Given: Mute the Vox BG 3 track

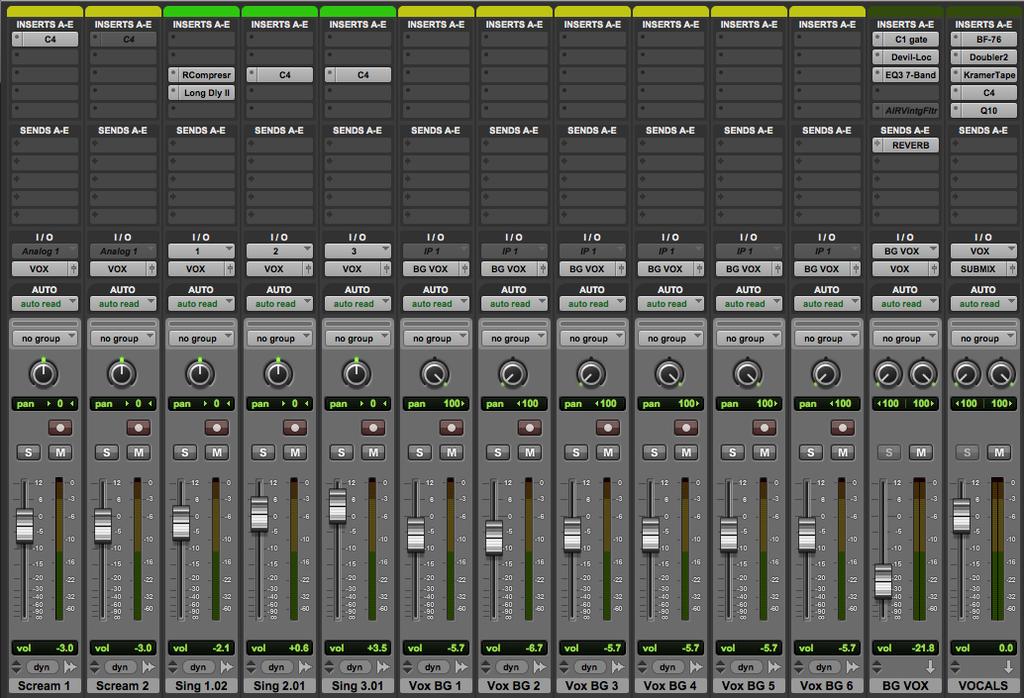Looking at the screenshot, I should pyautogui.click(x=608, y=452).
